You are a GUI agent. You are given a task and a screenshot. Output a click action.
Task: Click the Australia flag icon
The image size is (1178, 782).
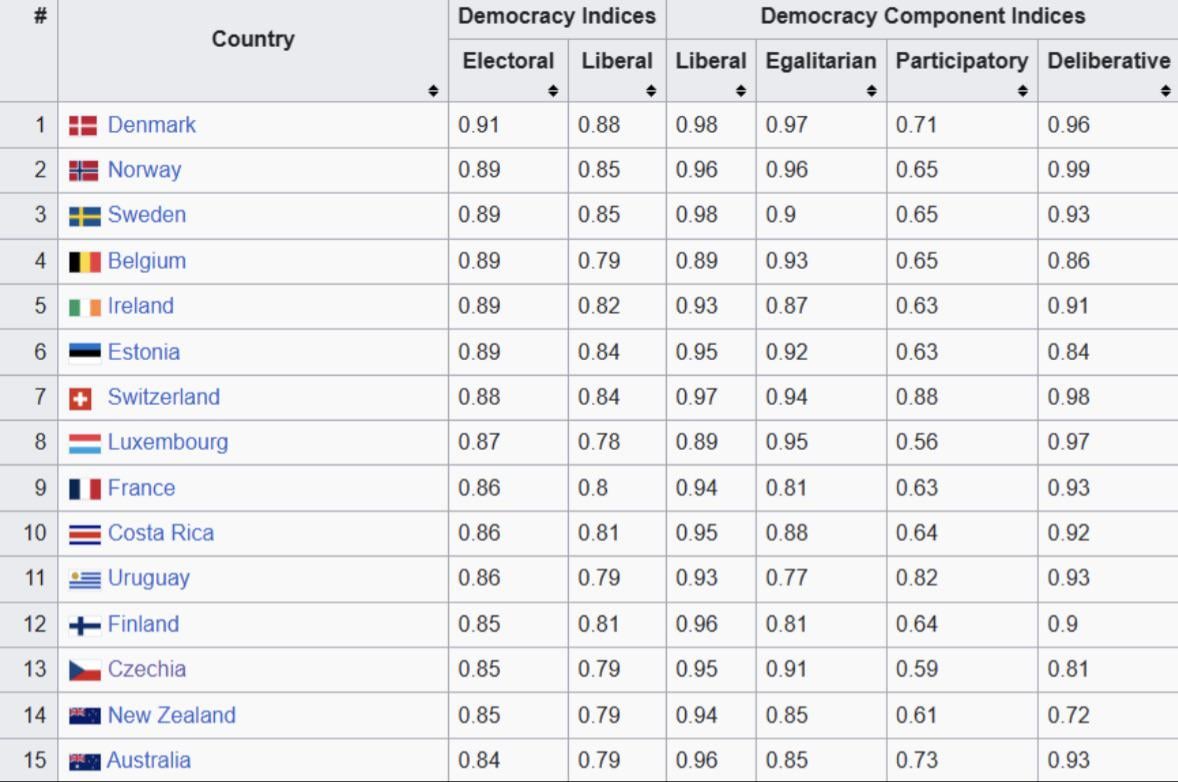pos(84,761)
